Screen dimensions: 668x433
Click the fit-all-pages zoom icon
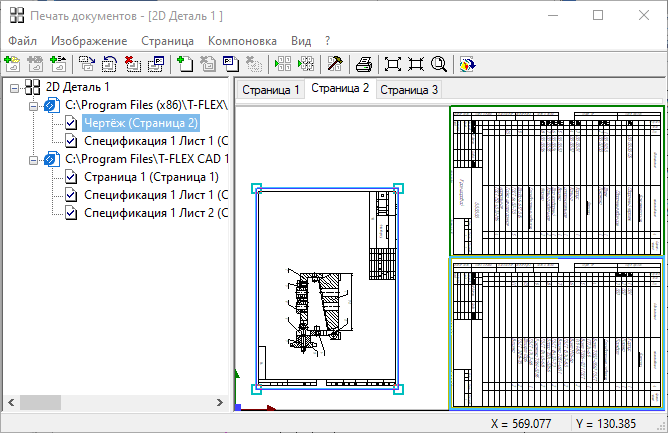click(393, 64)
